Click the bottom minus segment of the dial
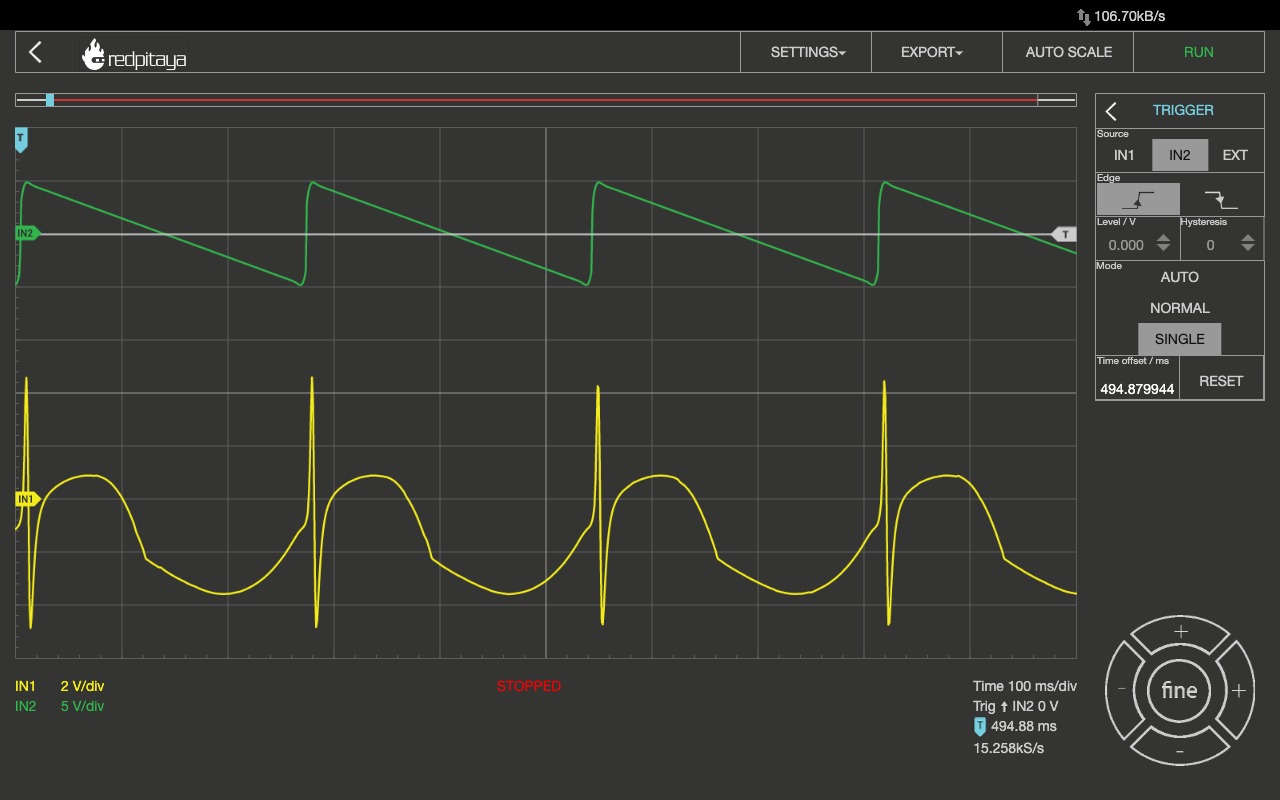Viewport: 1280px width, 800px height. pos(1180,750)
